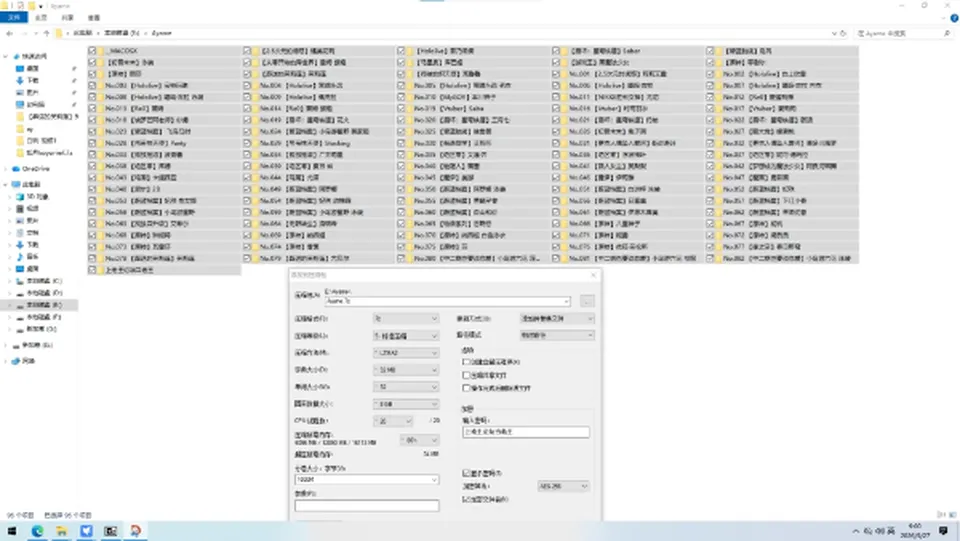Open the notification center icon
This screenshot has width=960, height=541.
pos(943,531)
